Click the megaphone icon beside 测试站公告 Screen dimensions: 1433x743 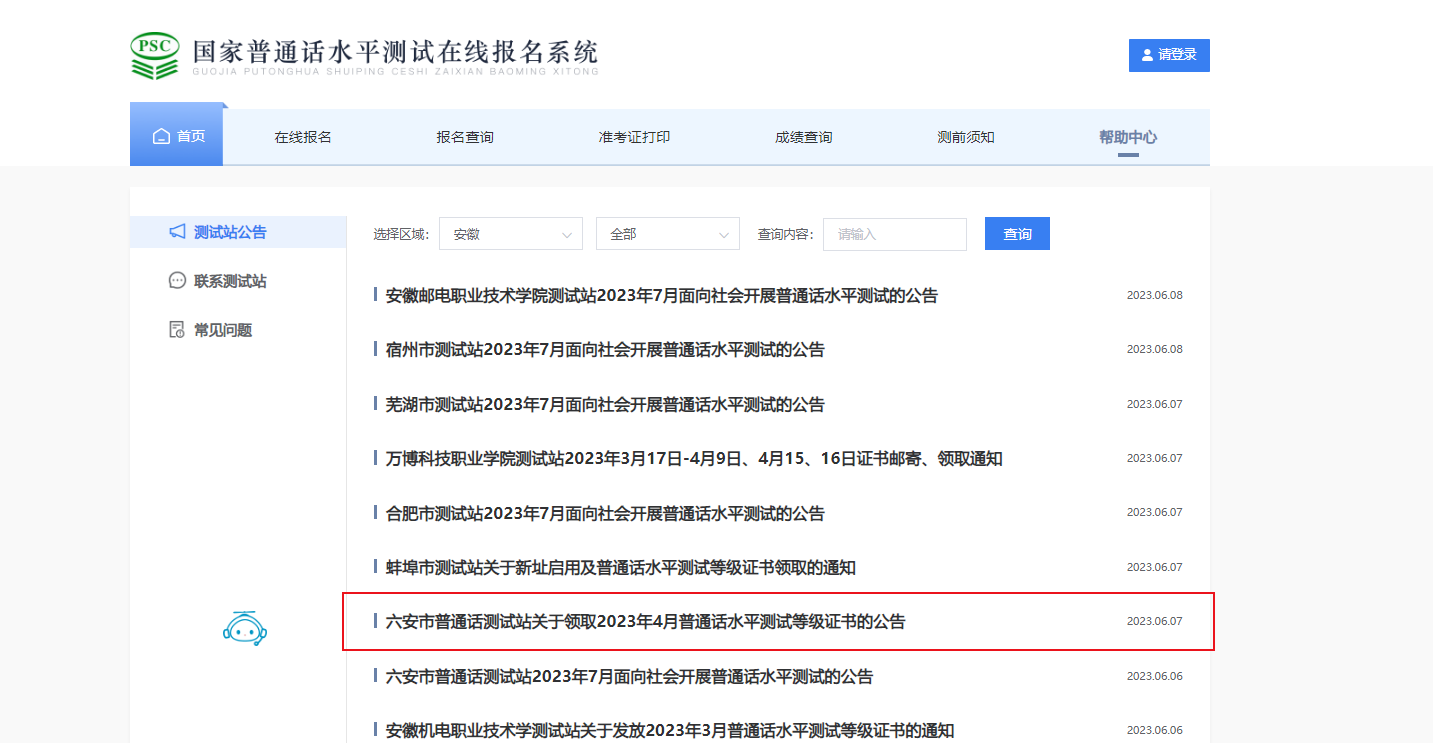tap(177, 232)
